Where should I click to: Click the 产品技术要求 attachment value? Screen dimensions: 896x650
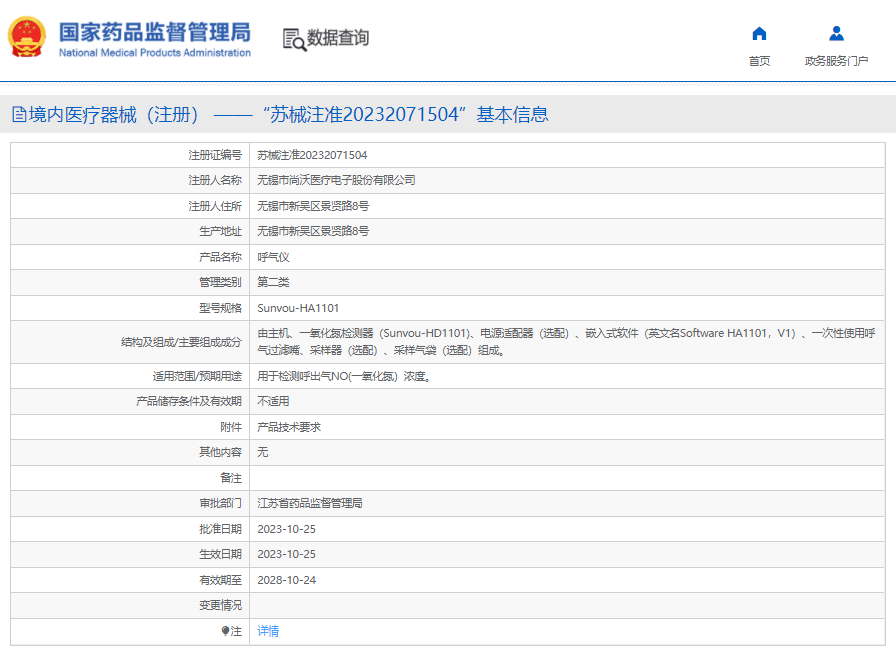[289, 427]
